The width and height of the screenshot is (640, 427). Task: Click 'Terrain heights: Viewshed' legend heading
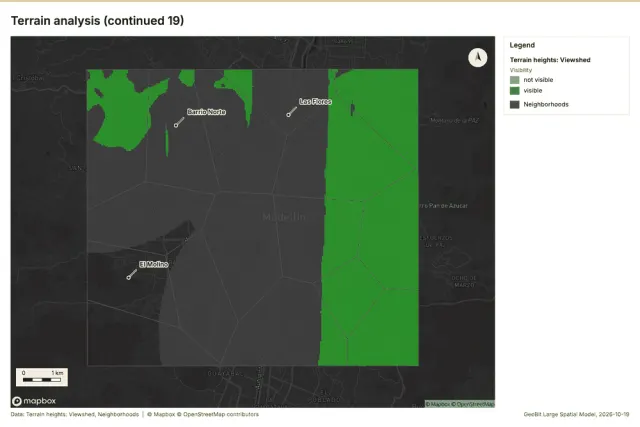pyautogui.click(x=550, y=60)
